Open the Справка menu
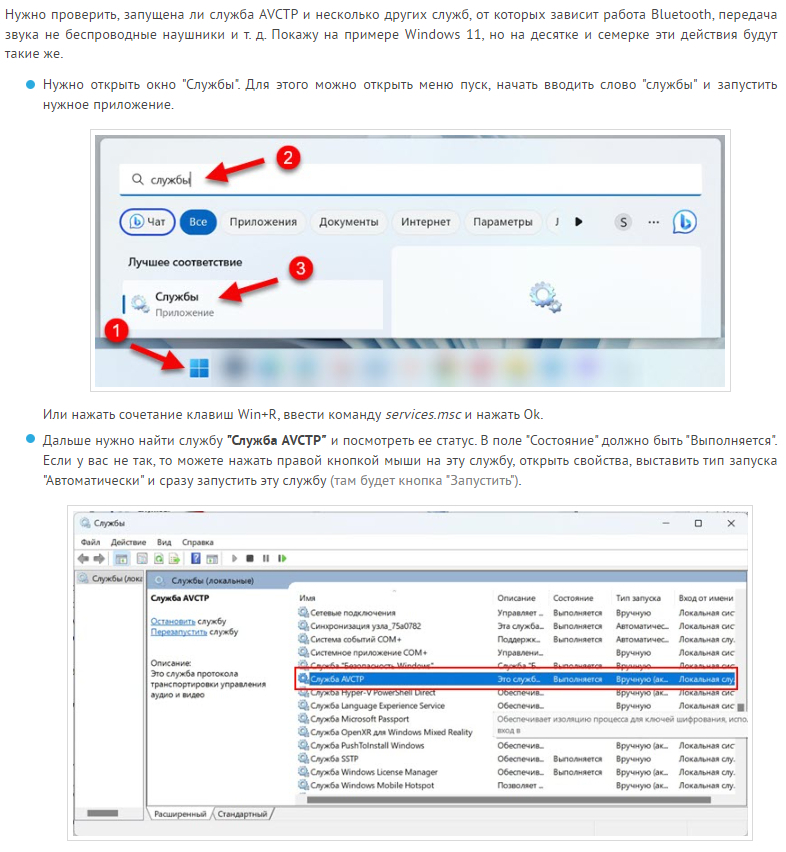This screenshot has width=786, height=852. [198, 542]
